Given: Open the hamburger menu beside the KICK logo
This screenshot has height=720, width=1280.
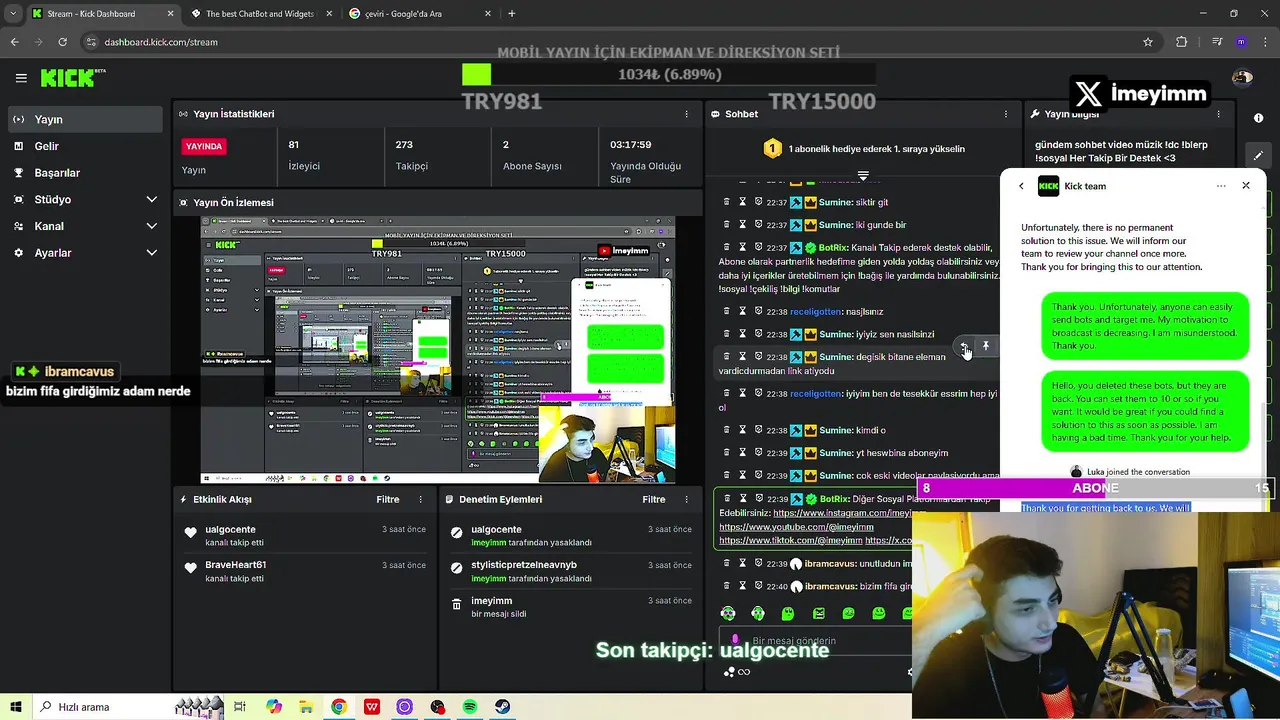Looking at the screenshot, I should 21,78.
